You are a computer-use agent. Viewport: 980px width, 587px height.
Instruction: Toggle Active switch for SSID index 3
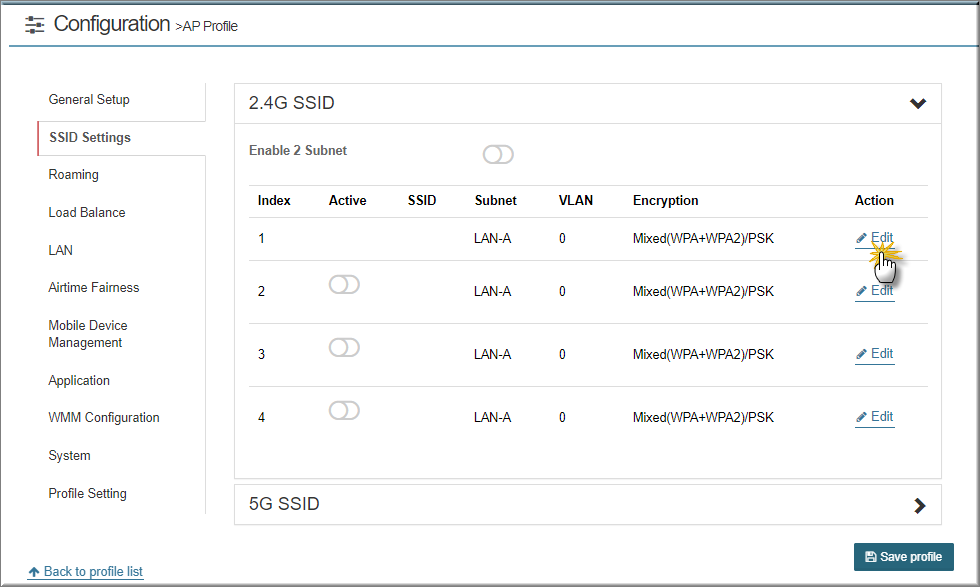344,347
